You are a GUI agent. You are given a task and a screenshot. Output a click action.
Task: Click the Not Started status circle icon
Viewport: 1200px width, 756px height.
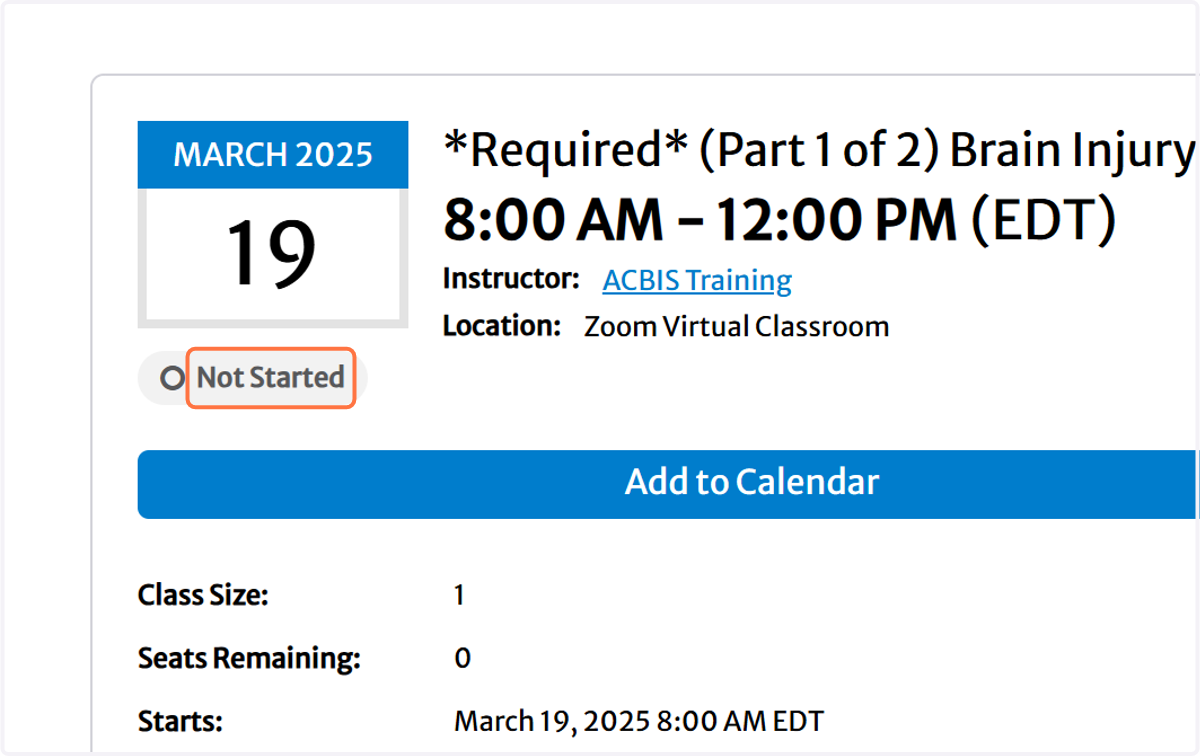tap(174, 378)
